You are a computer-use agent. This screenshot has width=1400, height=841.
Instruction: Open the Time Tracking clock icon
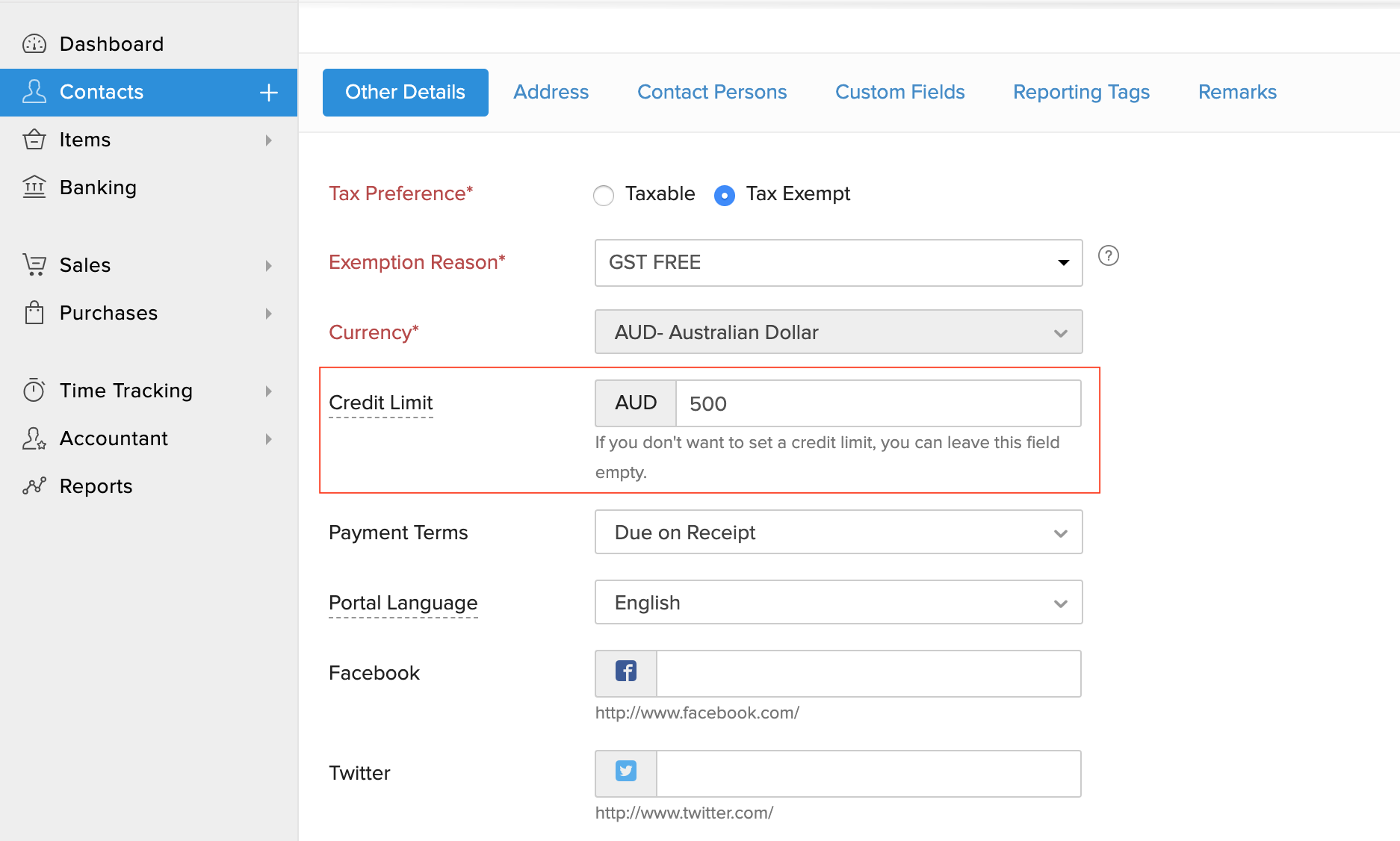[34, 391]
